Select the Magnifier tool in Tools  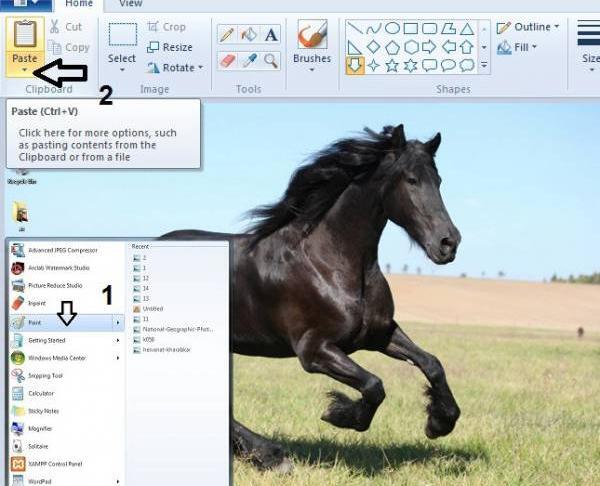[x=271, y=61]
